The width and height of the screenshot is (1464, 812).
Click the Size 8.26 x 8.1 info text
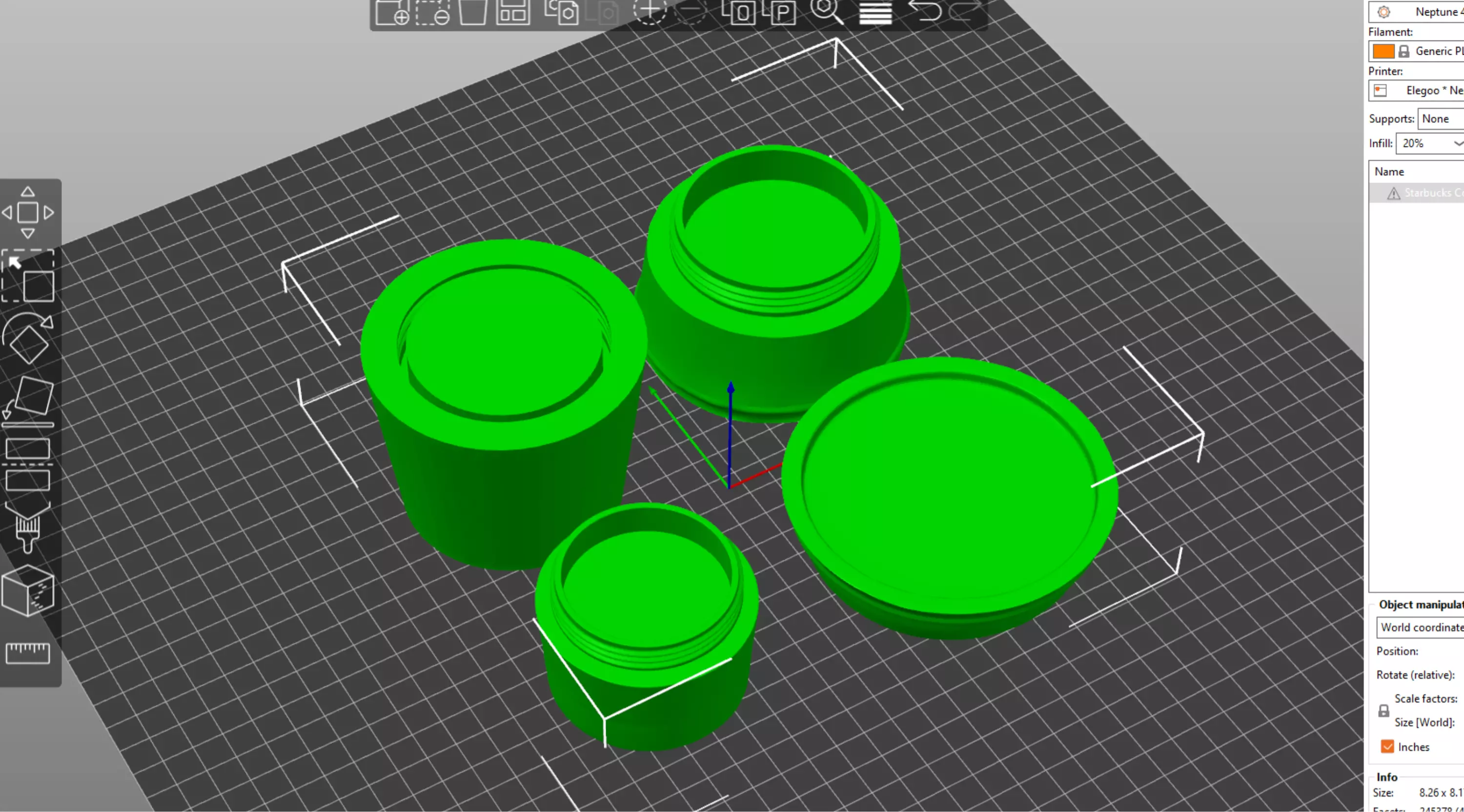(1441, 792)
